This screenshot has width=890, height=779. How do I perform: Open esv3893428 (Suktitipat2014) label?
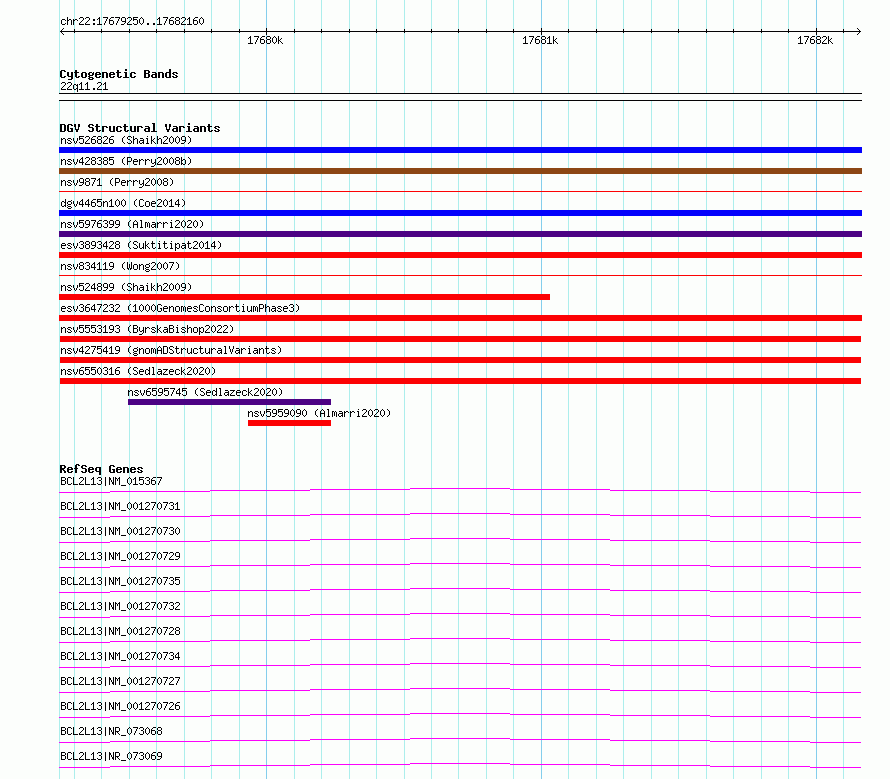click(141, 245)
